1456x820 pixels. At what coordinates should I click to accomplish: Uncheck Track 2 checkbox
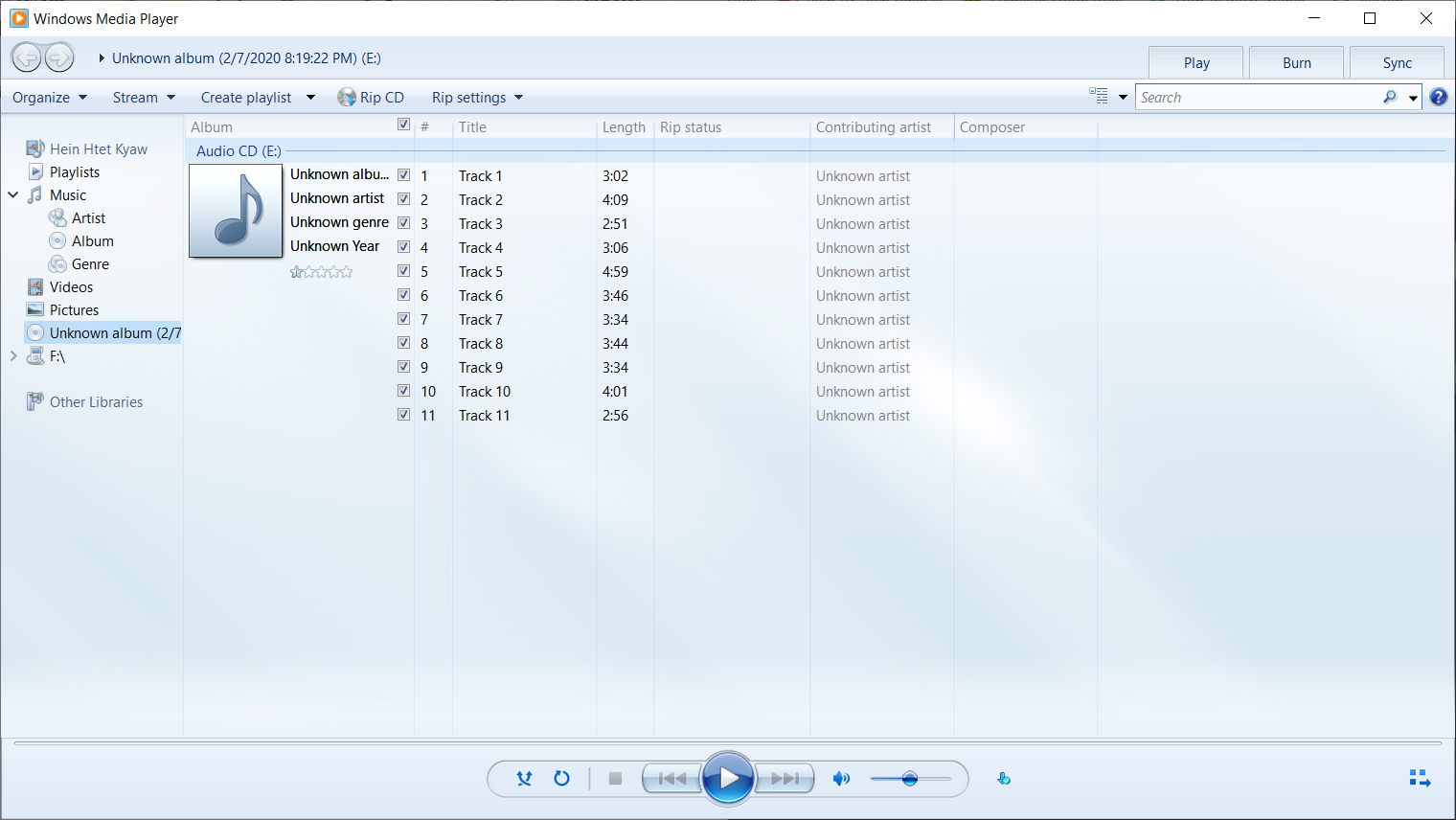point(403,199)
